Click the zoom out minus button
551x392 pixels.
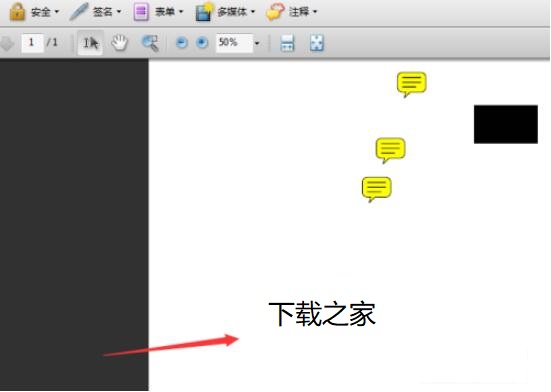coord(182,43)
